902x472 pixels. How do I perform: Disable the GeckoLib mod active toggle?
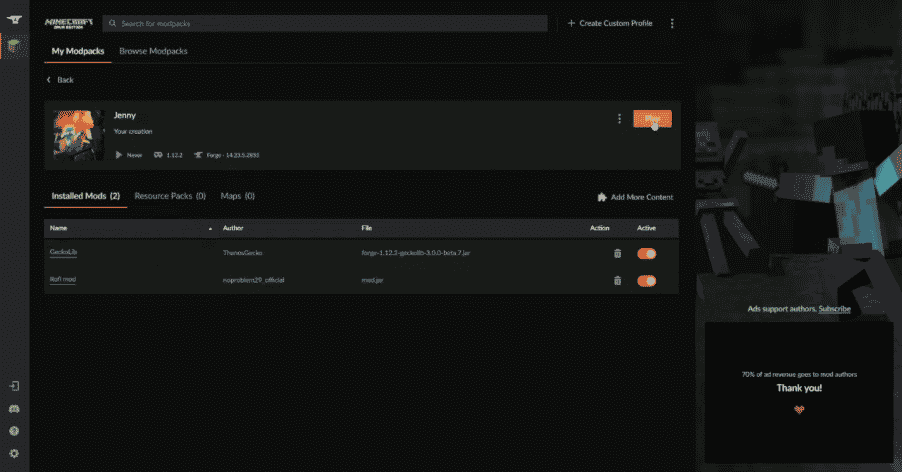click(646, 254)
